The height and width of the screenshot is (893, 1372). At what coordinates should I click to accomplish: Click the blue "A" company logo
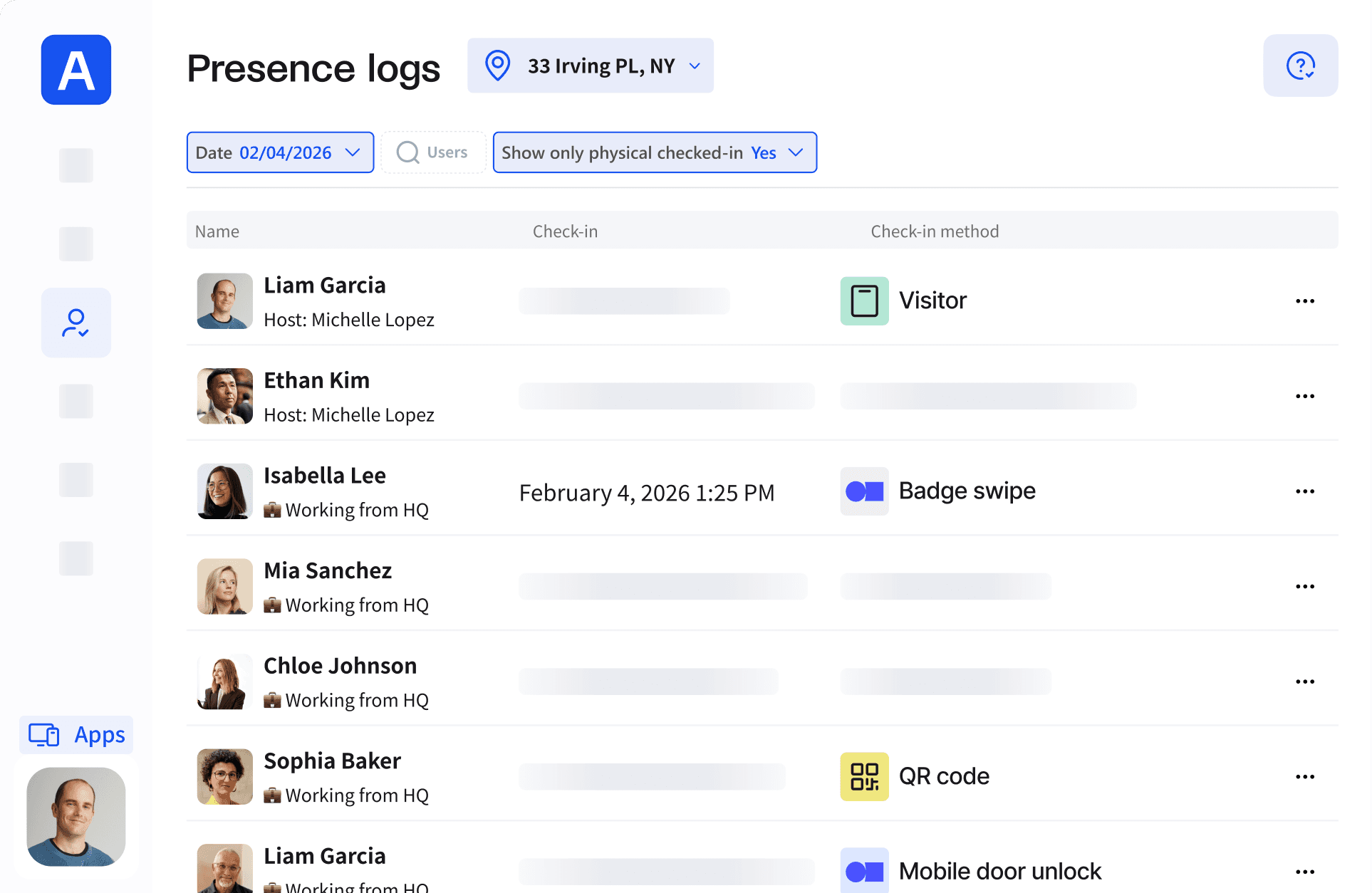click(x=76, y=70)
